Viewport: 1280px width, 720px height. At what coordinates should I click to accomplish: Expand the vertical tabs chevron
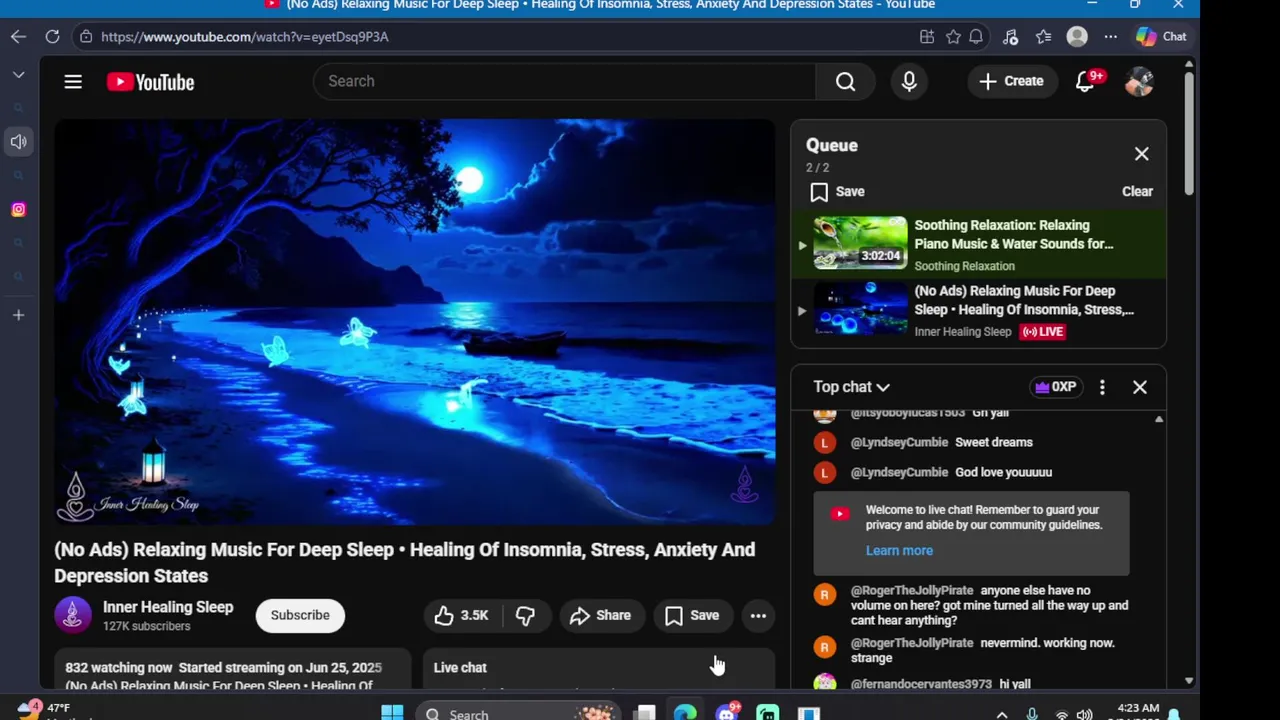[18, 75]
